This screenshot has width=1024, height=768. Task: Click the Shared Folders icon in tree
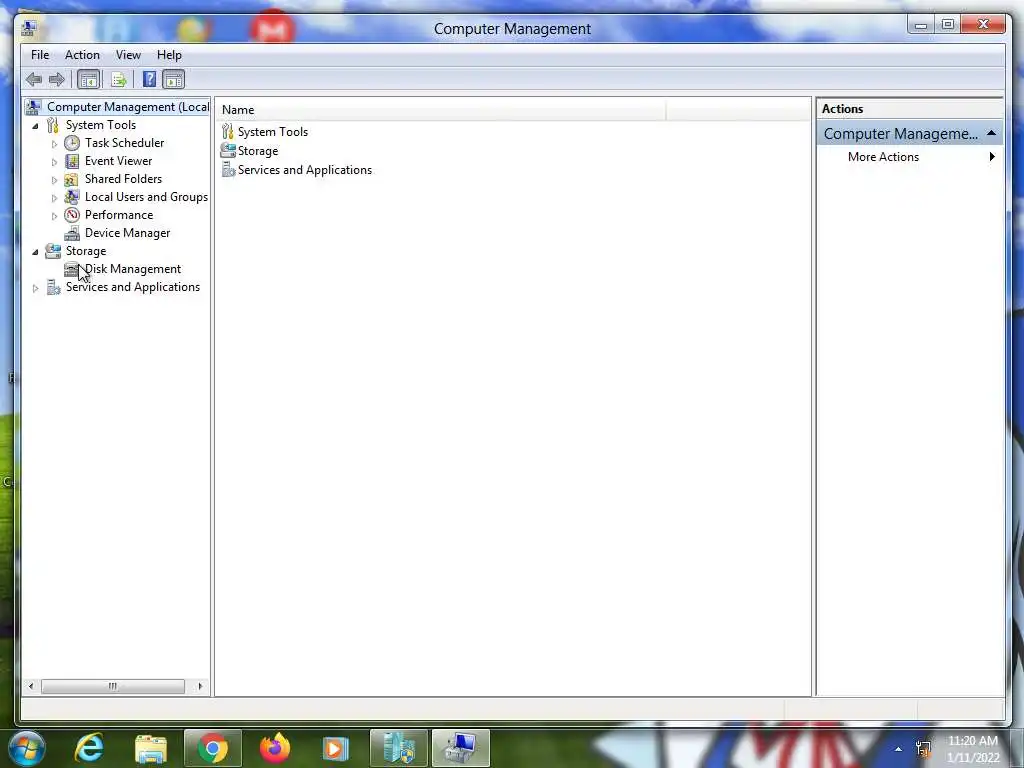71,179
